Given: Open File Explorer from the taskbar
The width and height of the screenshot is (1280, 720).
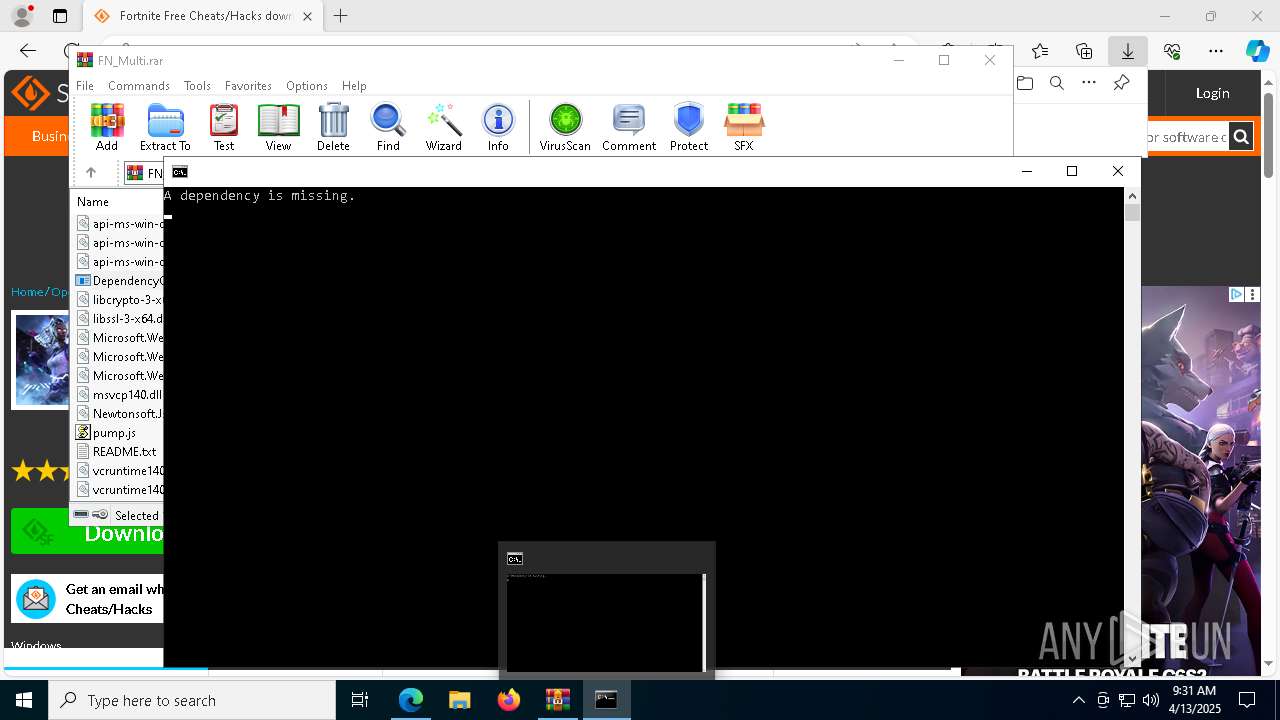Looking at the screenshot, I should point(460,700).
